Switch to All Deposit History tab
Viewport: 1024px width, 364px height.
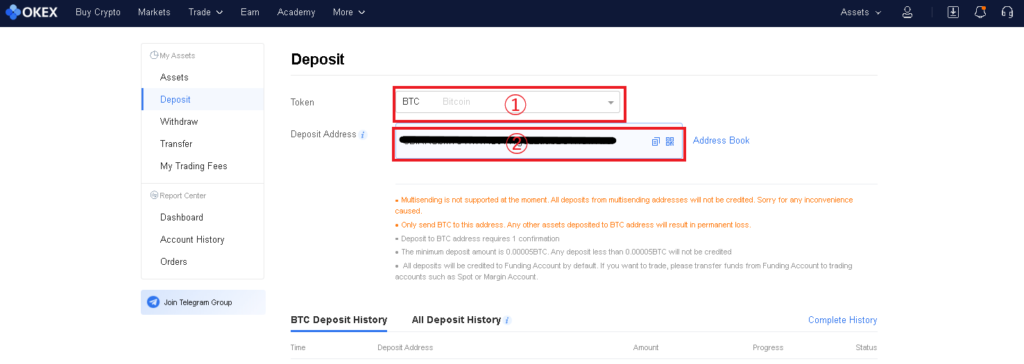456,320
